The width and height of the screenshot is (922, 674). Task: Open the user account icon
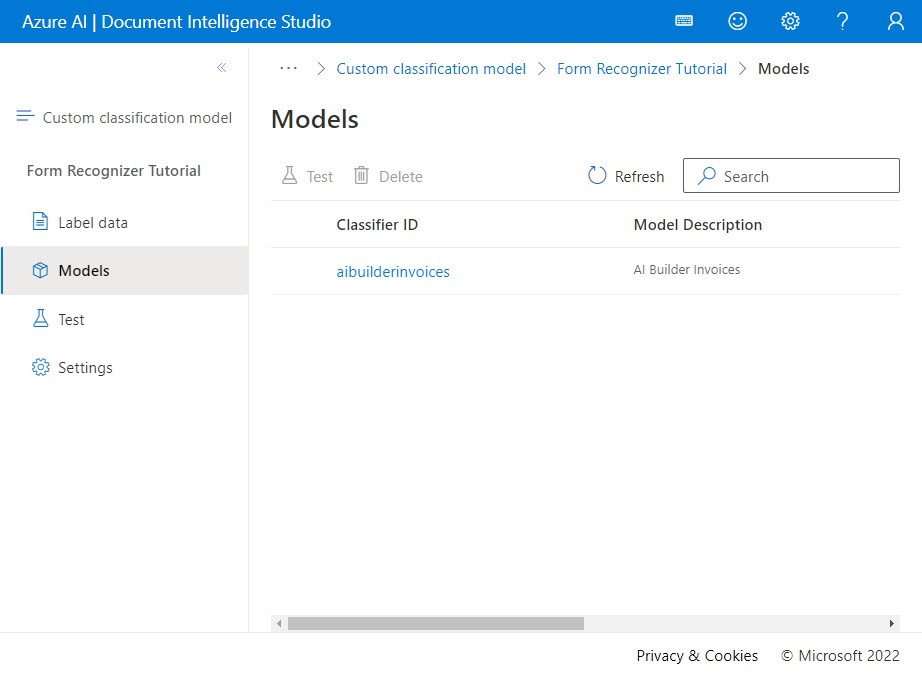[x=896, y=21]
